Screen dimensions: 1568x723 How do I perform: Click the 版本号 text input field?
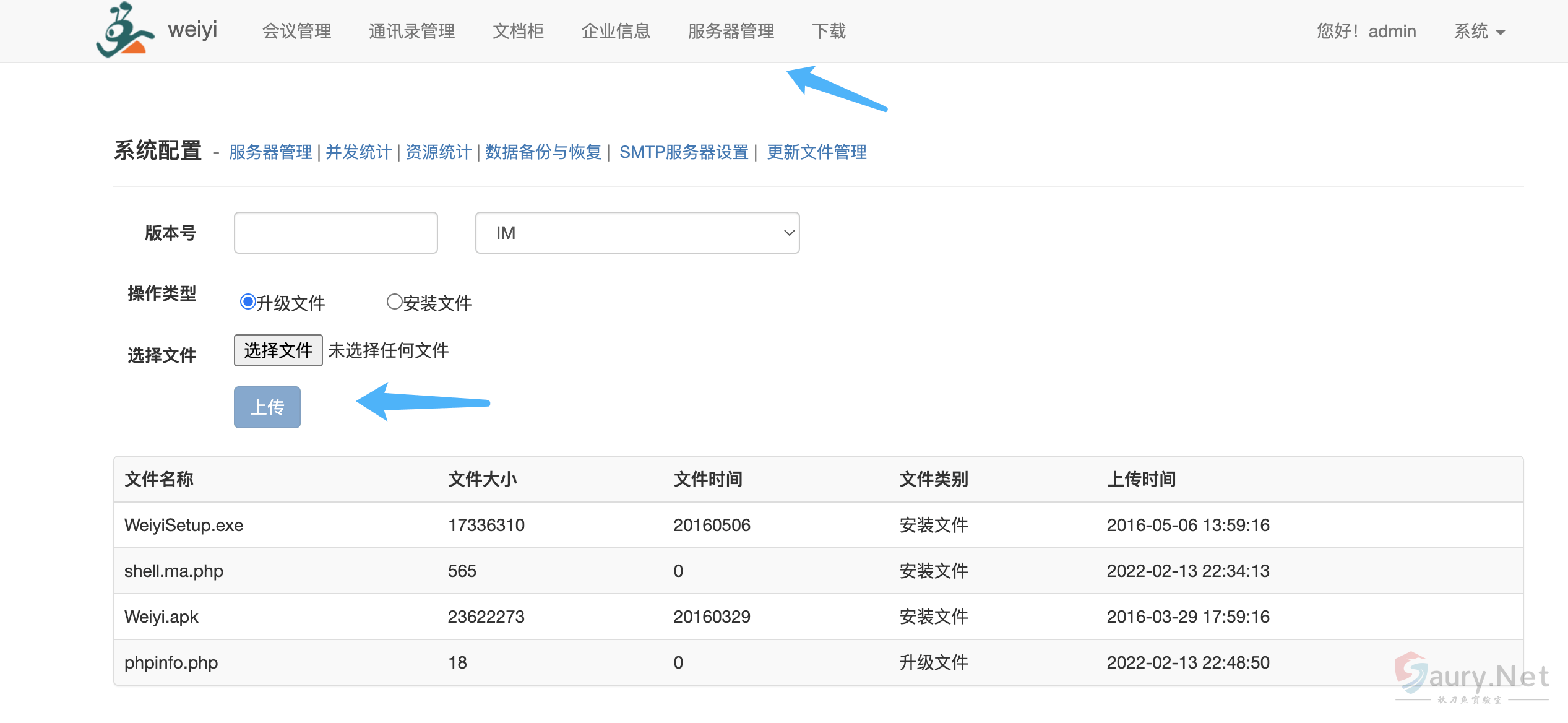point(335,233)
